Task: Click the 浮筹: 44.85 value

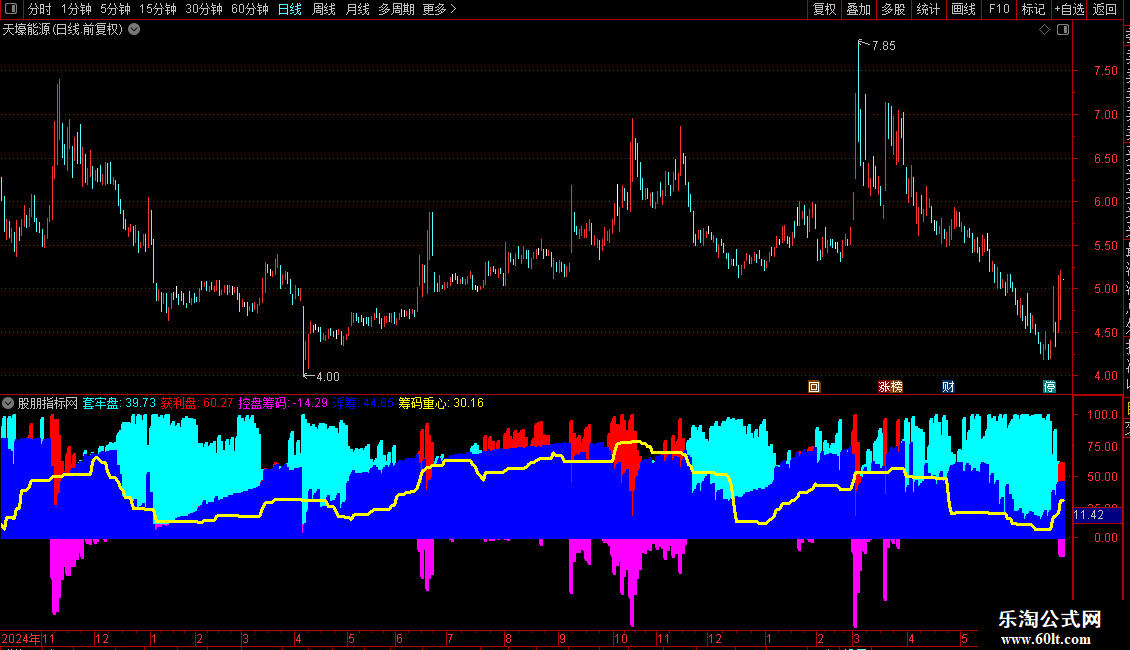Action: [363, 404]
